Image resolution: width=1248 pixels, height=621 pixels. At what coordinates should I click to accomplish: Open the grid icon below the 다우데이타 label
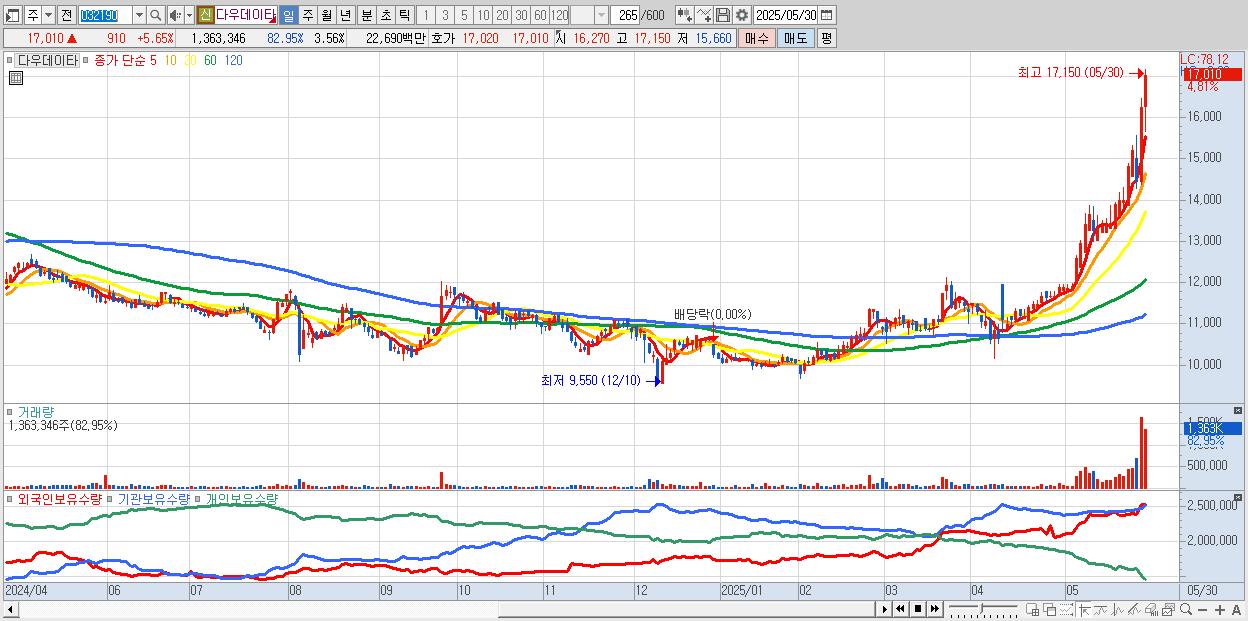tap(16, 78)
